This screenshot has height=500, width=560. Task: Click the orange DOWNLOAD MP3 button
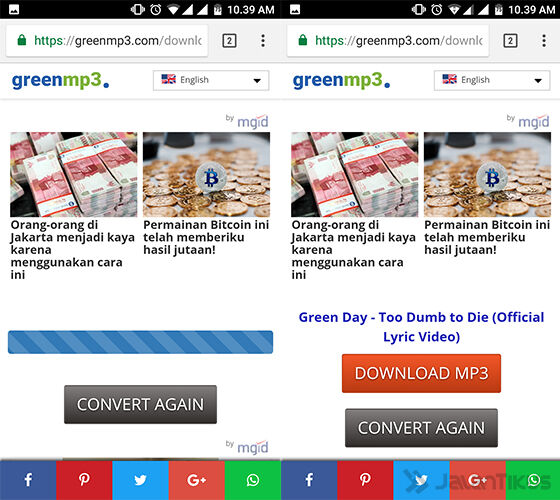(421, 373)
